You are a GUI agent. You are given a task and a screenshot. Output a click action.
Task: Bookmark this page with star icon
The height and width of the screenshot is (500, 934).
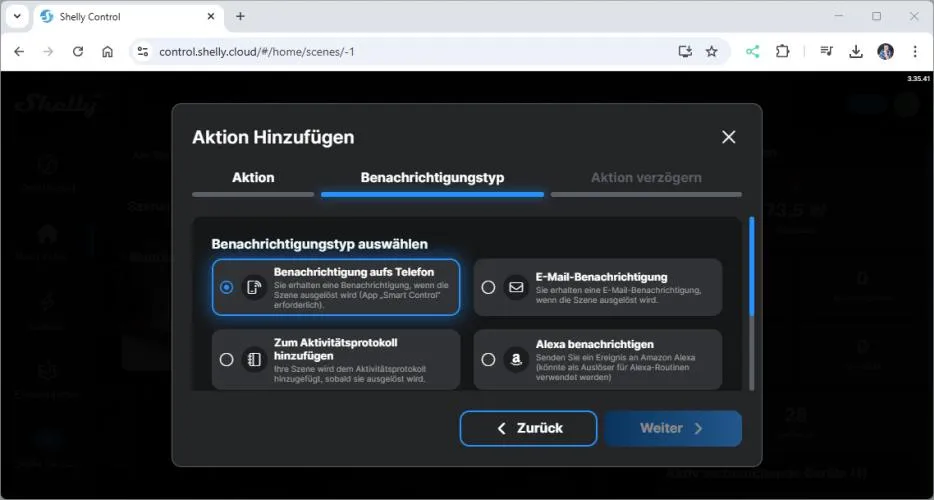coord(711,51)
